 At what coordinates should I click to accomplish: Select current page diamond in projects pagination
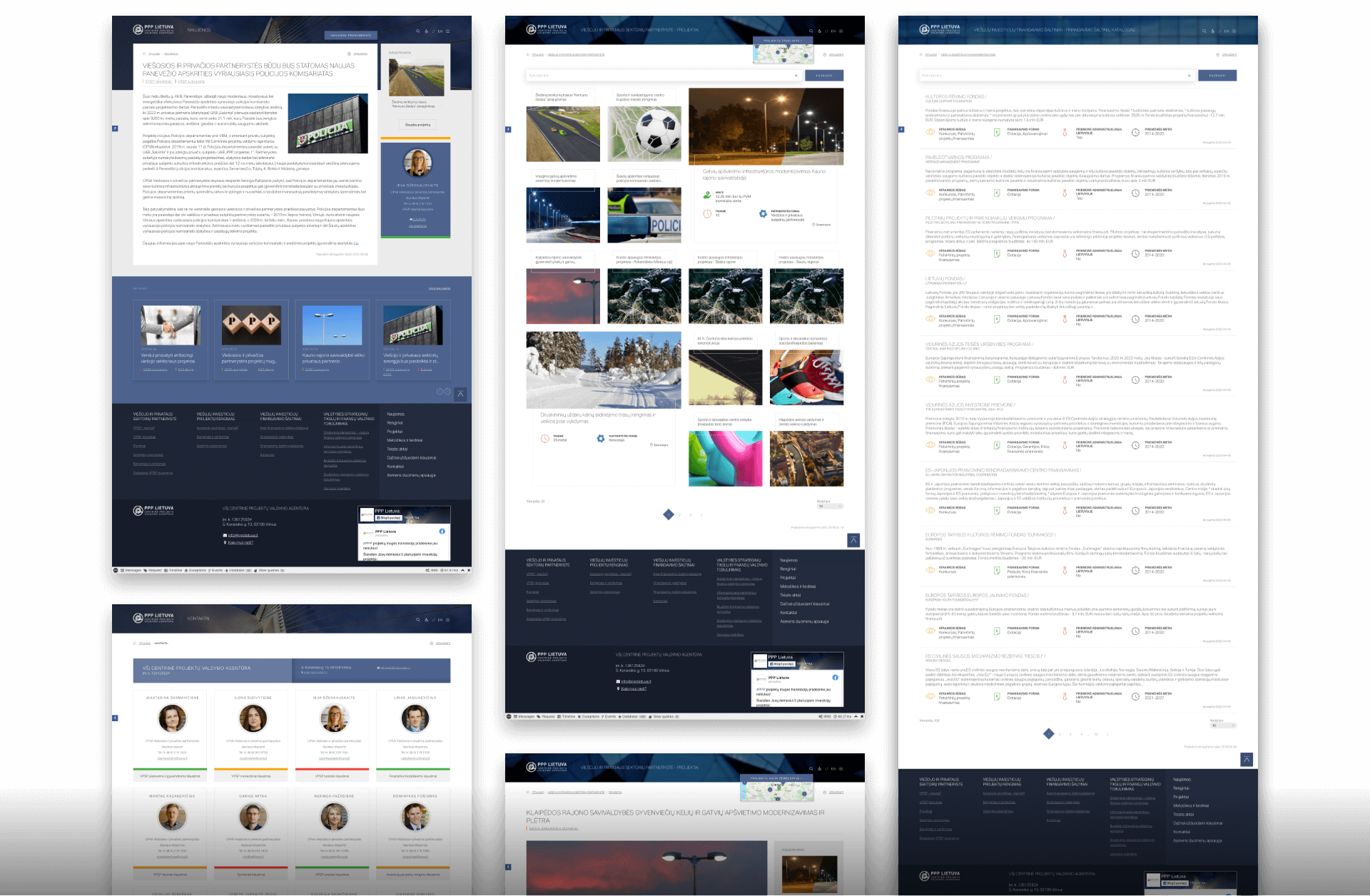pos(669,514)
